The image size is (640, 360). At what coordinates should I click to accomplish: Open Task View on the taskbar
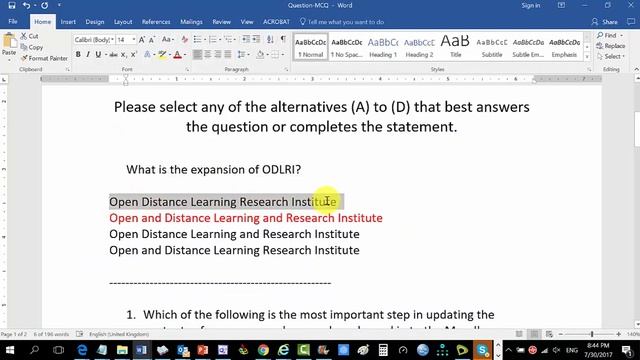(x=58, y=350)
